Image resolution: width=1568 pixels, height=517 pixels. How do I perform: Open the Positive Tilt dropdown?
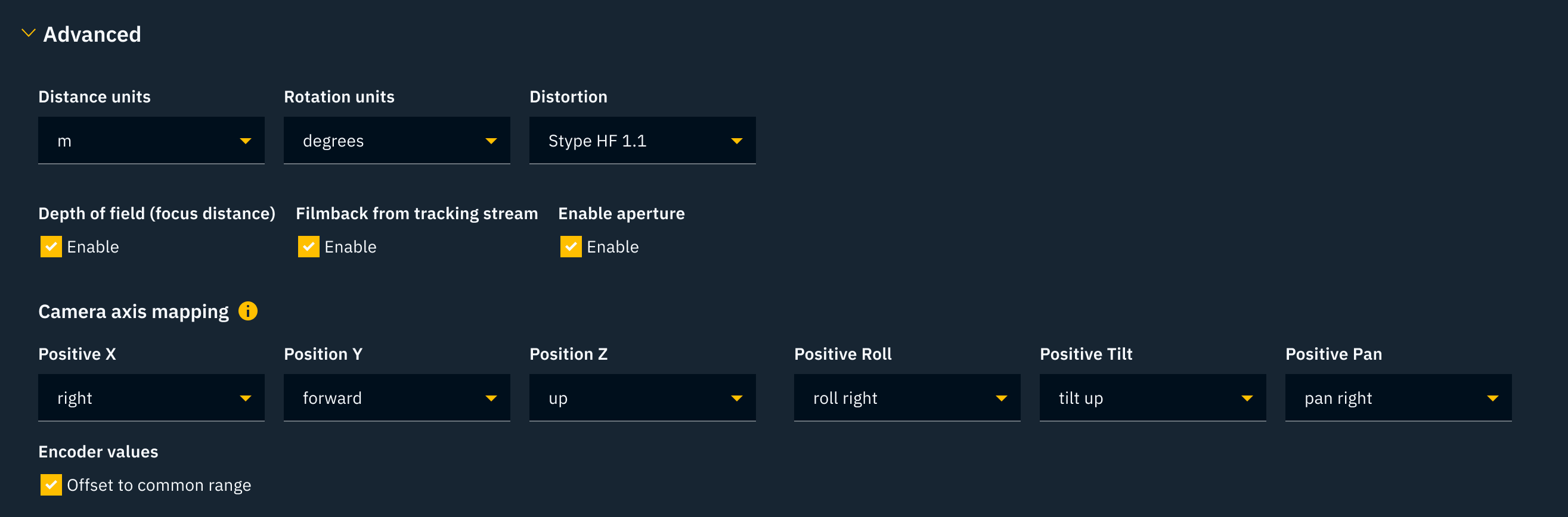pos(1152,398)
